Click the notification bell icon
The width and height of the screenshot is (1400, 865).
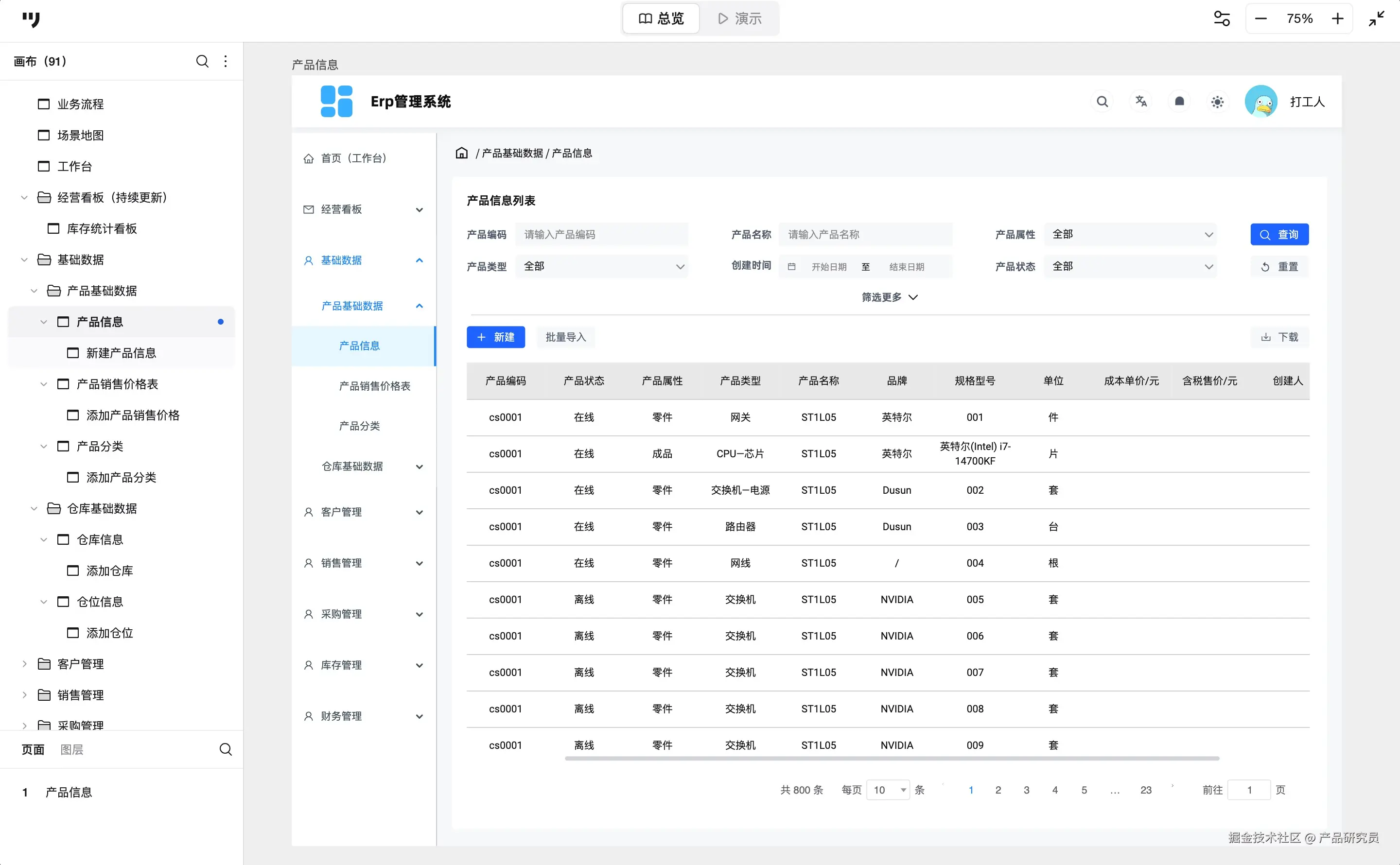(1179, 101)
